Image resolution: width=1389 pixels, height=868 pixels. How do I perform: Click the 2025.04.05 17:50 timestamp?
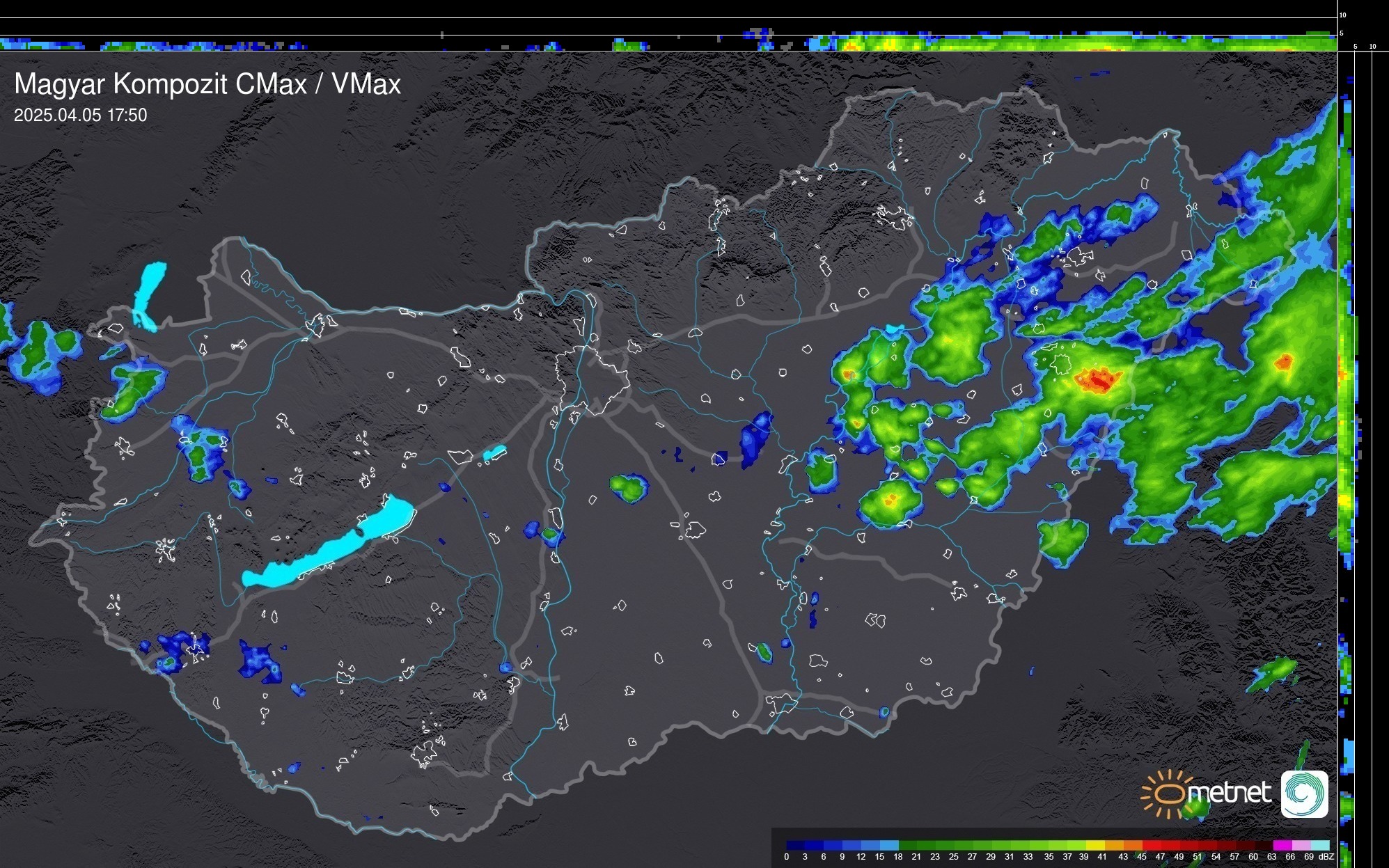click(x=80, y=115)
